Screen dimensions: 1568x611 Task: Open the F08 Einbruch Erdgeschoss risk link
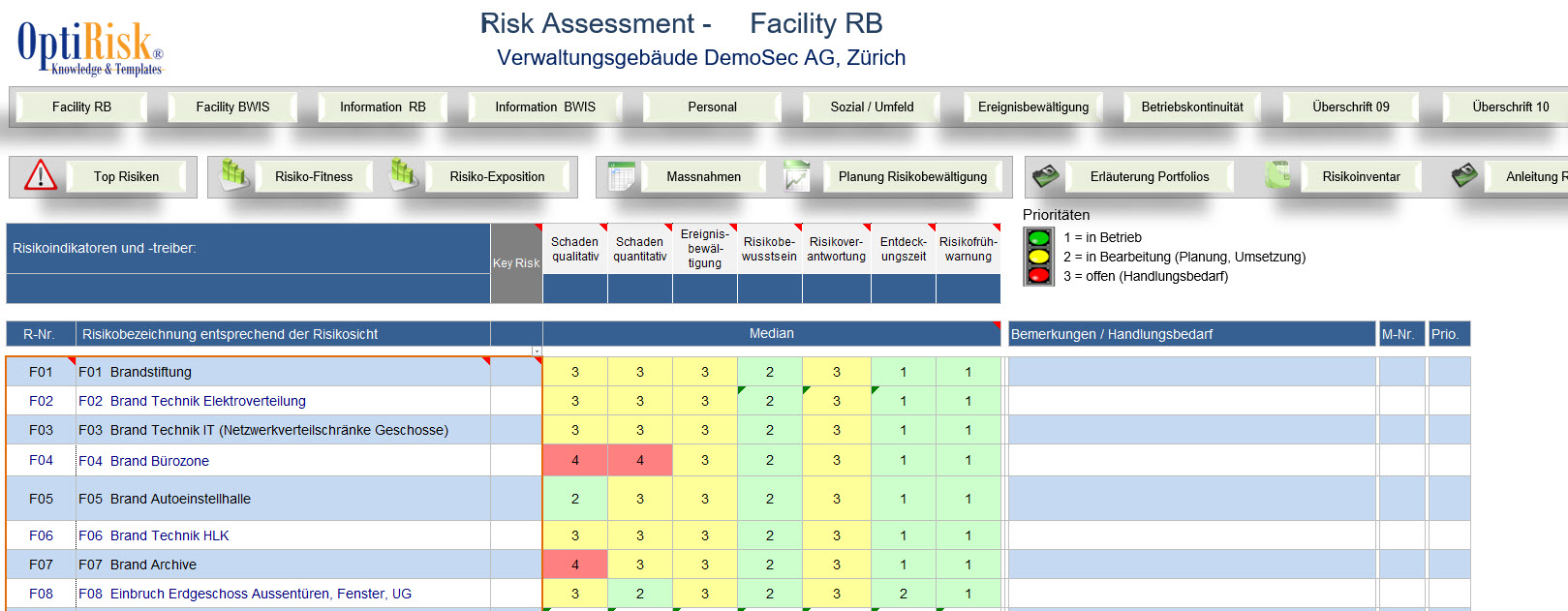coord(260,594)
